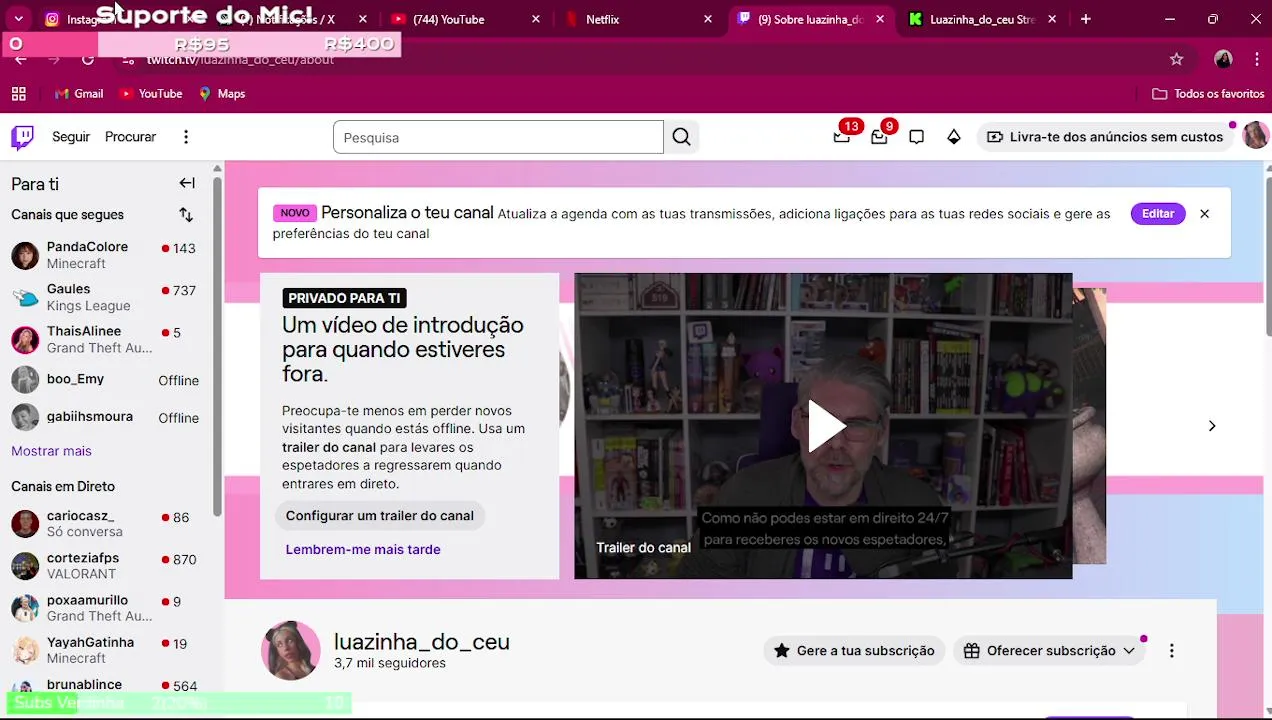The image size is (1272, 720).
Task: Click the 3,7 mil seguidores text
Action: pos(390,663)
